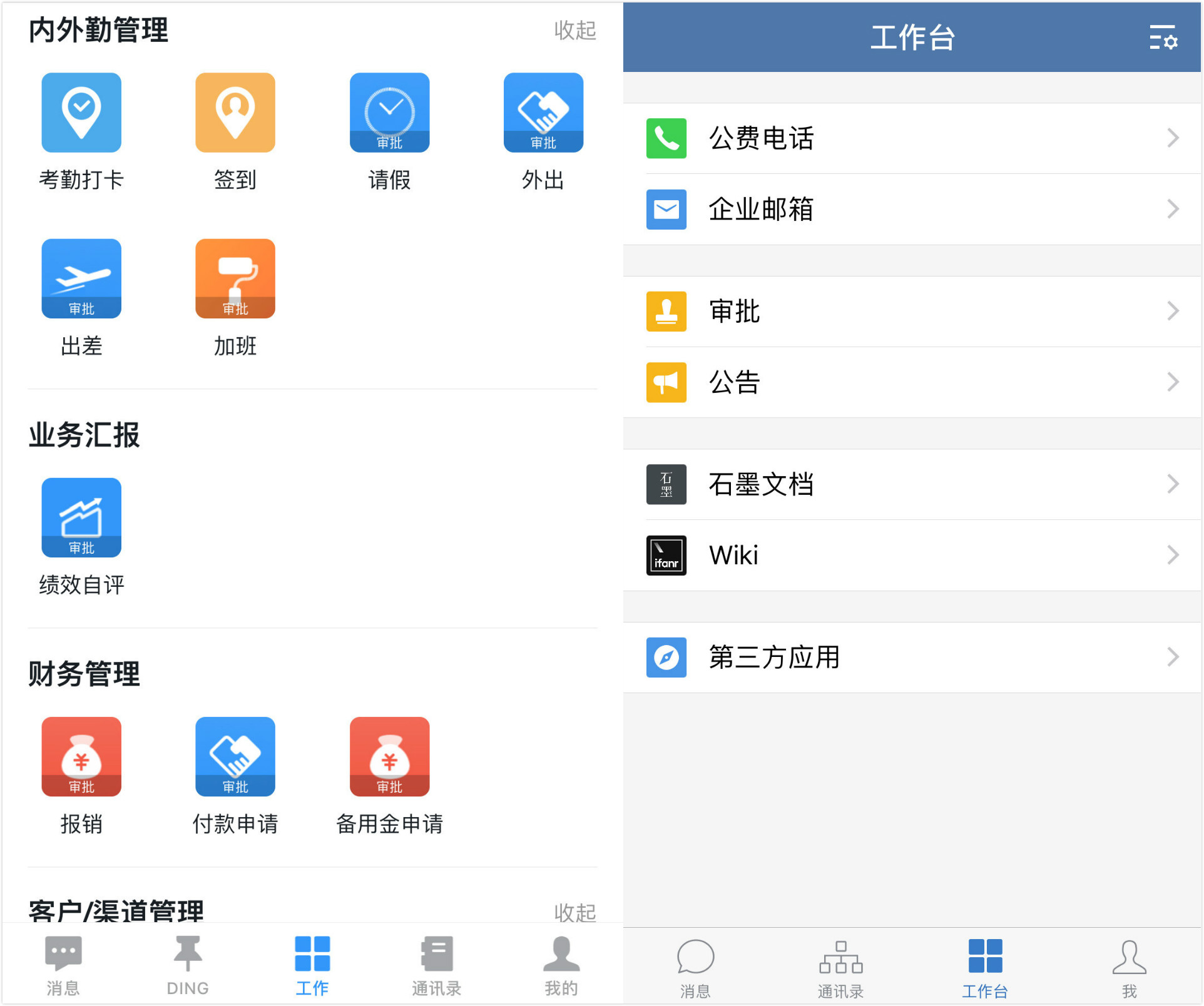
Task: Tap the orange 签到 check-in icon
Action: pyautogui.click(x=235, y=113)
